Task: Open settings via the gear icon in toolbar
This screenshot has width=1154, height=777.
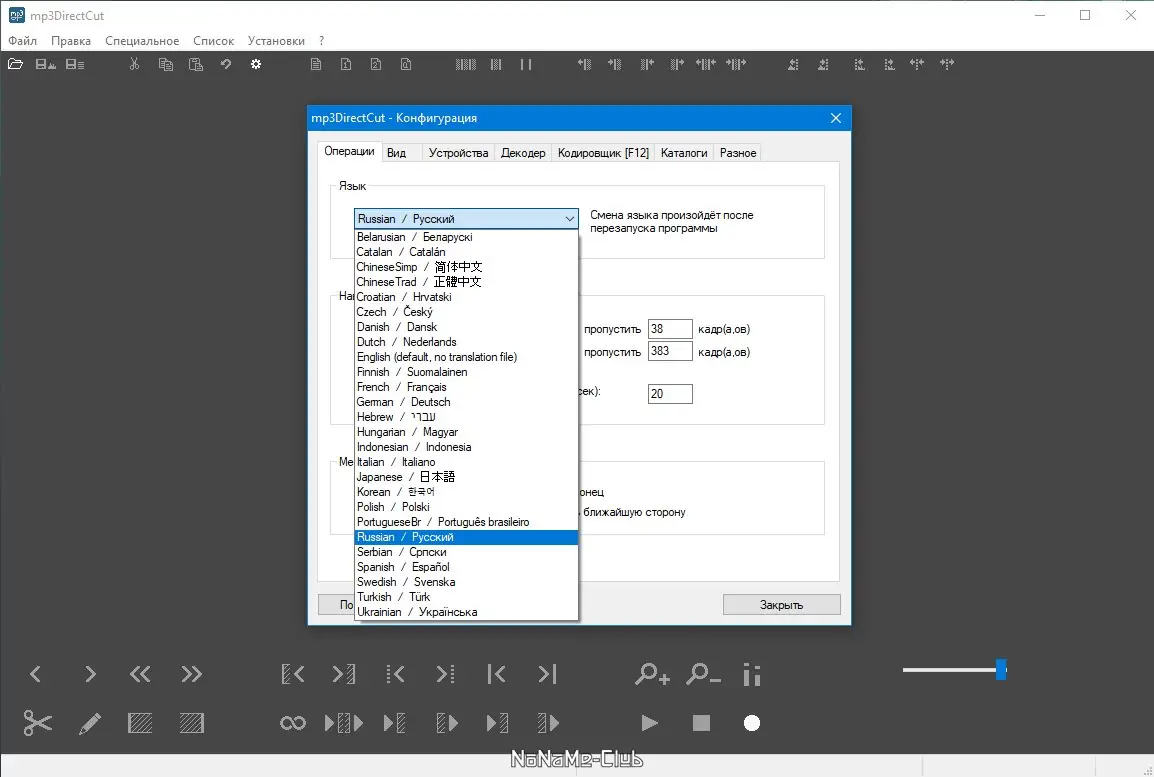Action: coord(255,64)
